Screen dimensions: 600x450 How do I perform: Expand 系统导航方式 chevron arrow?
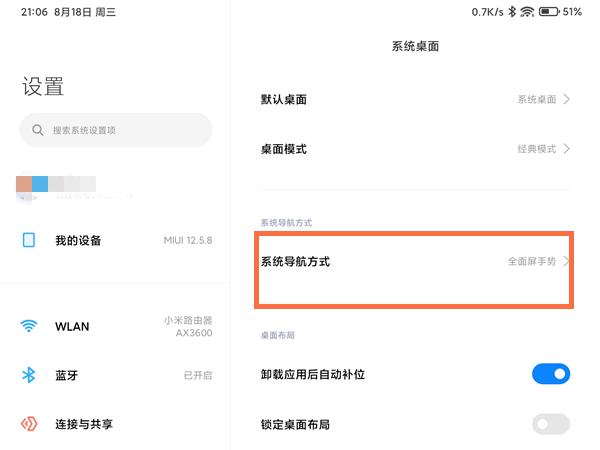pyautogui.click(x=567, y=261)
